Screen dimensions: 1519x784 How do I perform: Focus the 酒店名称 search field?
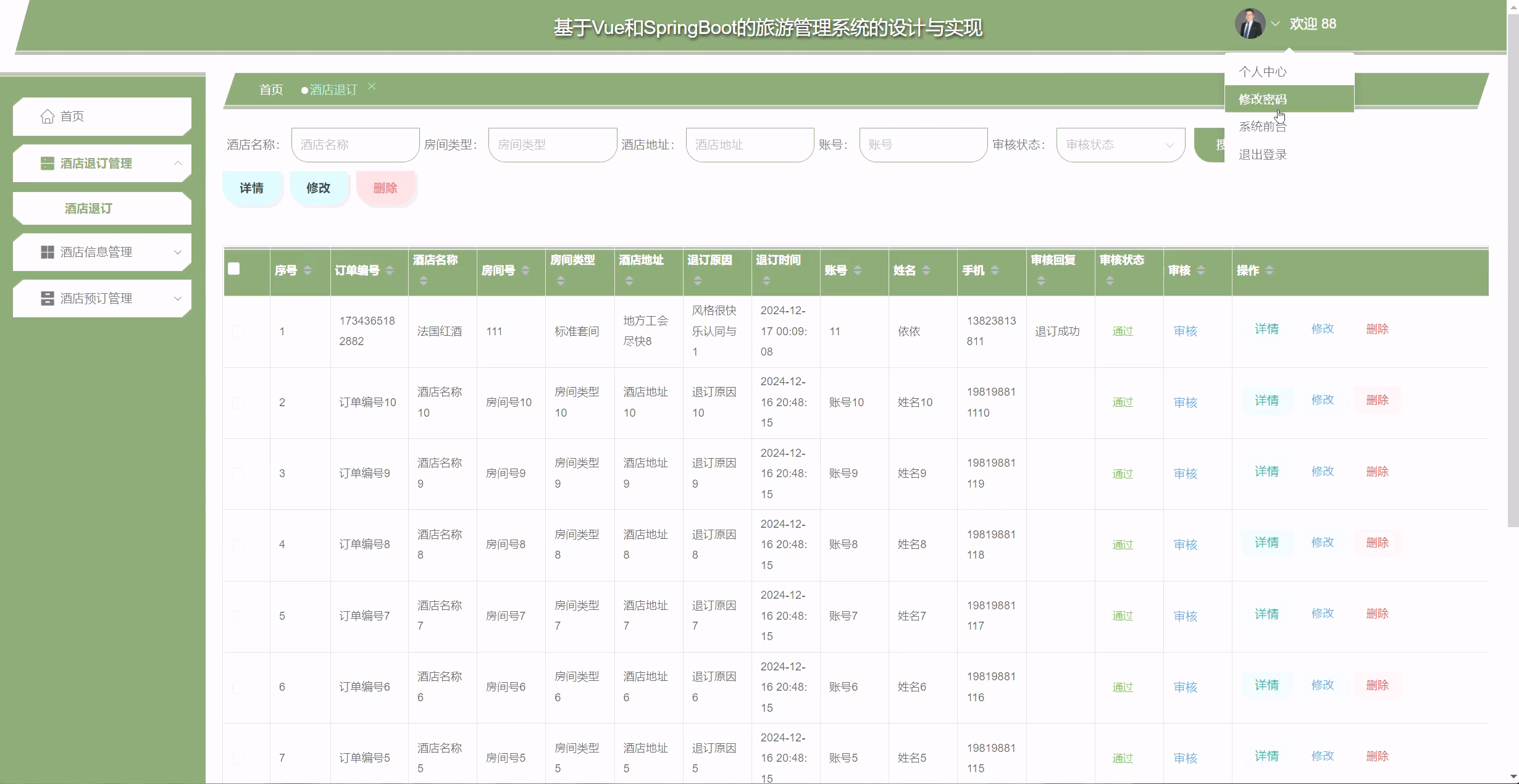pyautogui.click(x=355, y=145)
